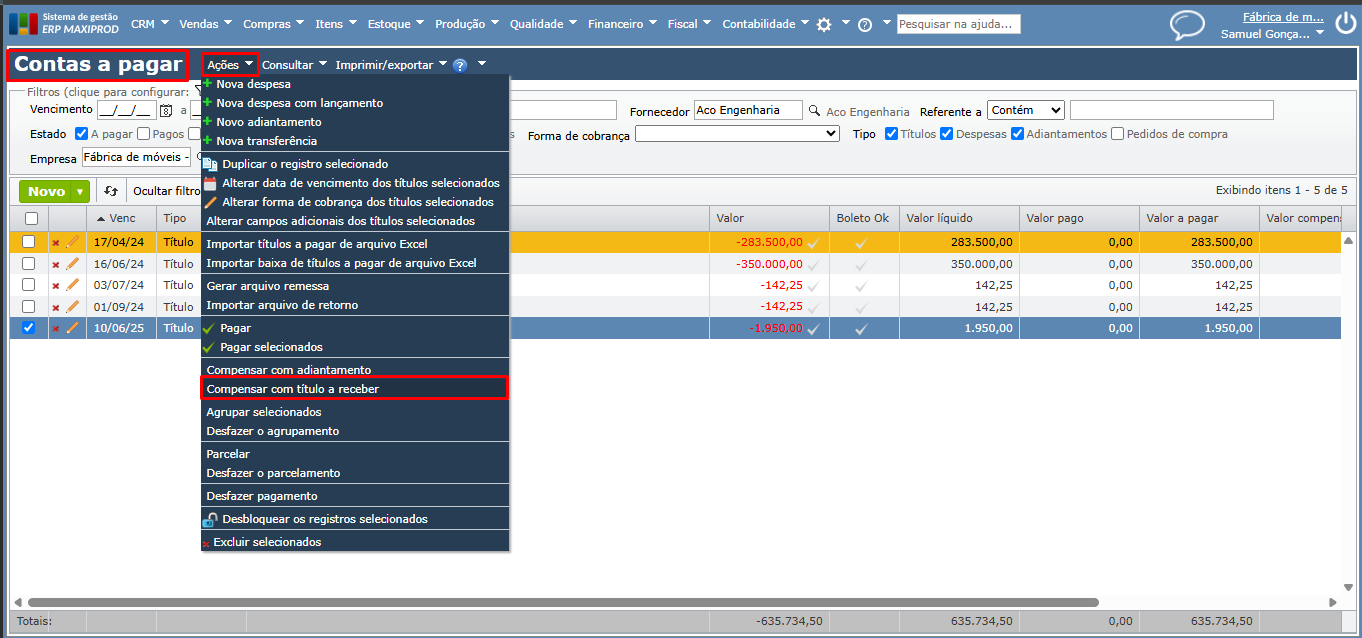Uncheck the 10/06/25 row checkbox
Screen dimensions: 1362x638
28,328
